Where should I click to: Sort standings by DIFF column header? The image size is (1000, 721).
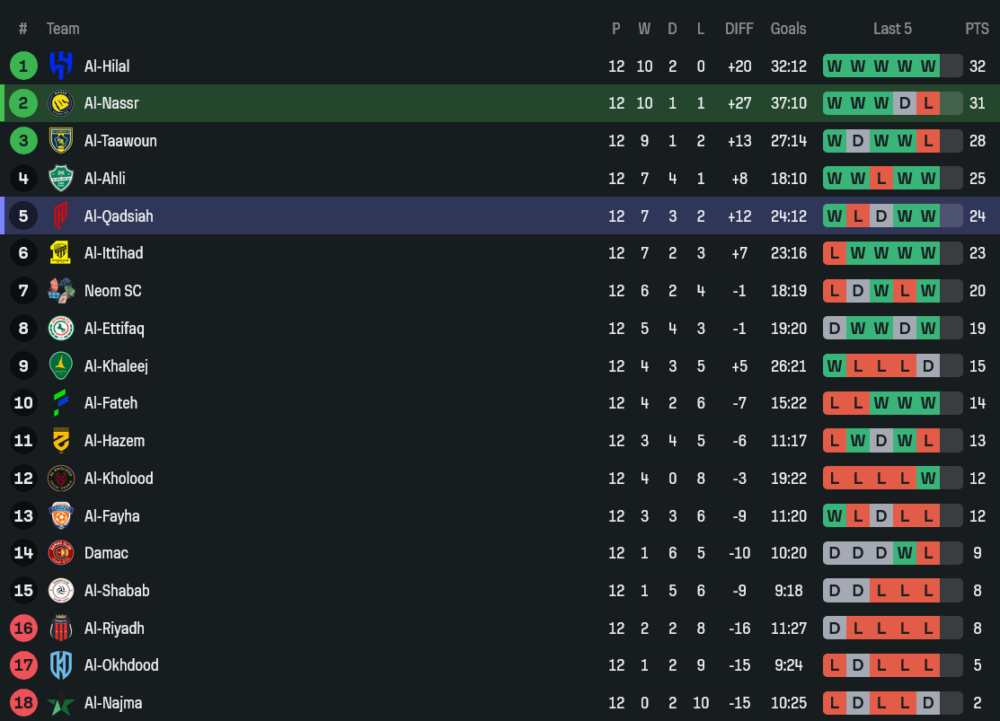(x=739, y=29)
